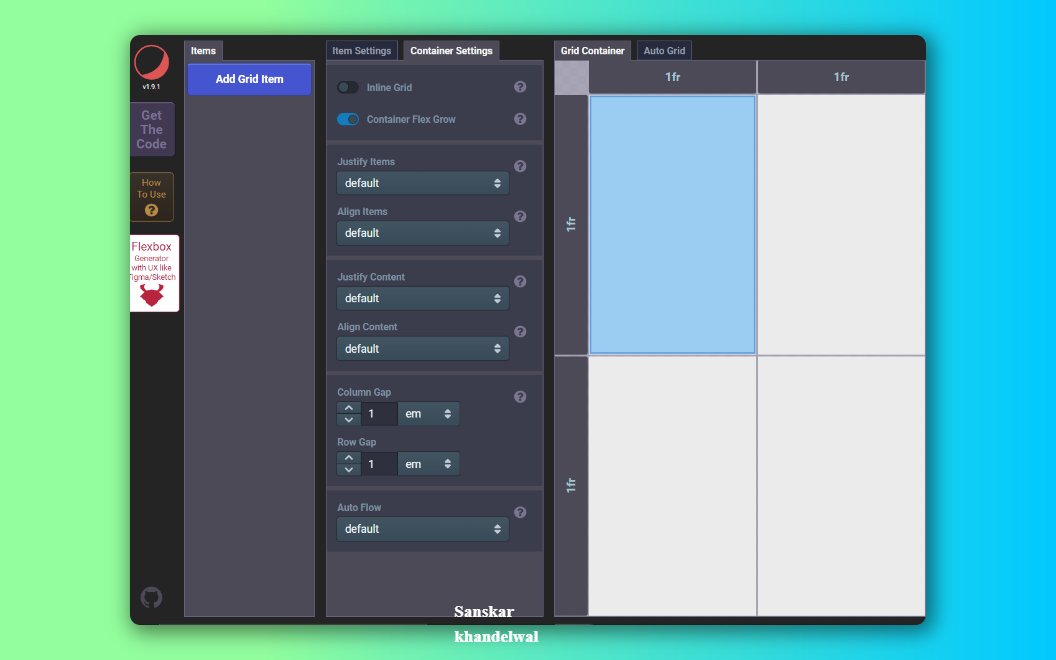This screenshot has height=660, width=1056.
Task: Switch to the Auto Grid tab
Action: tap(664, 51)
